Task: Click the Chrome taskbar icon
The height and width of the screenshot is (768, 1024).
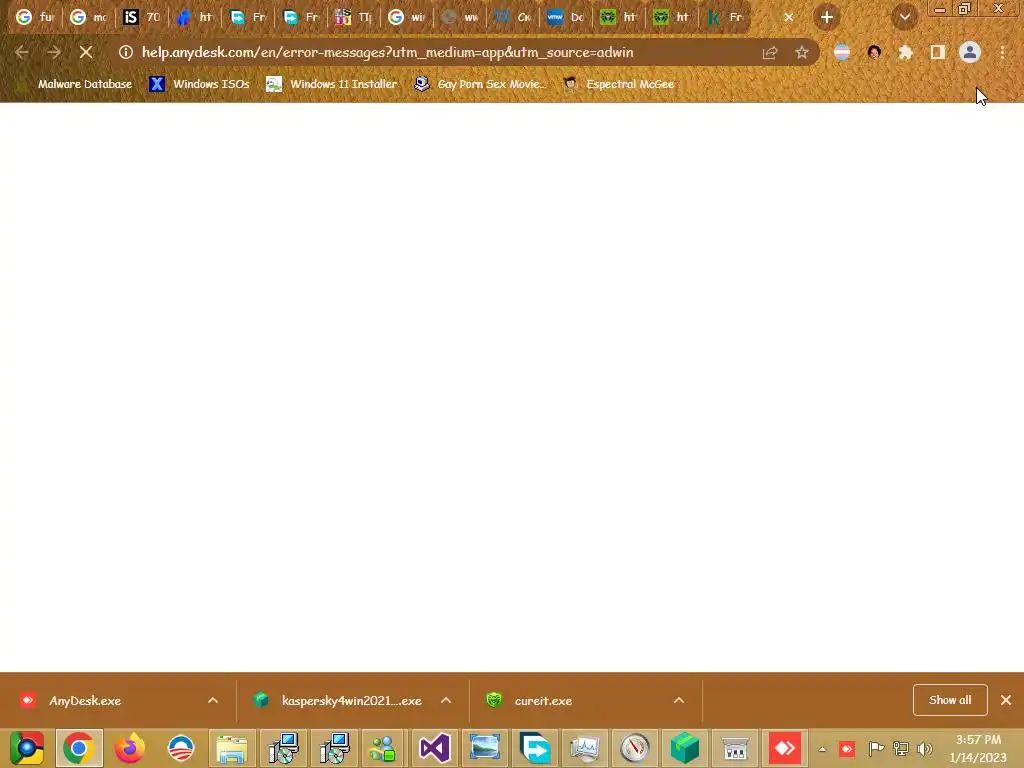Action: 78,748
